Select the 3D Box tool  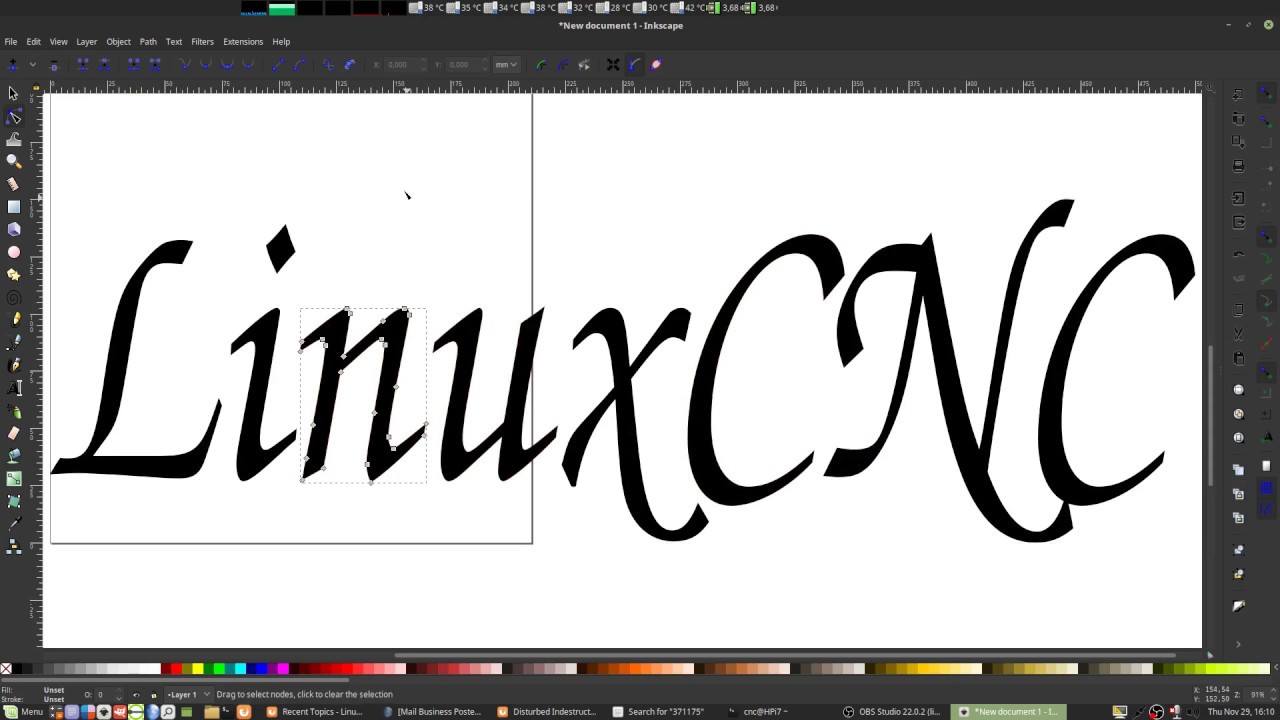point(13,229)
